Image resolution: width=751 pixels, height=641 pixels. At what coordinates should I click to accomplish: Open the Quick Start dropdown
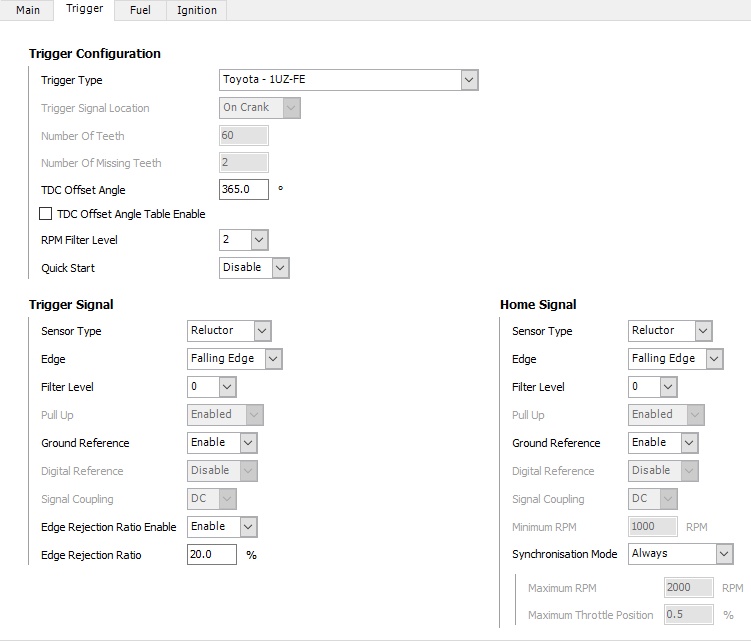point(254,268)
